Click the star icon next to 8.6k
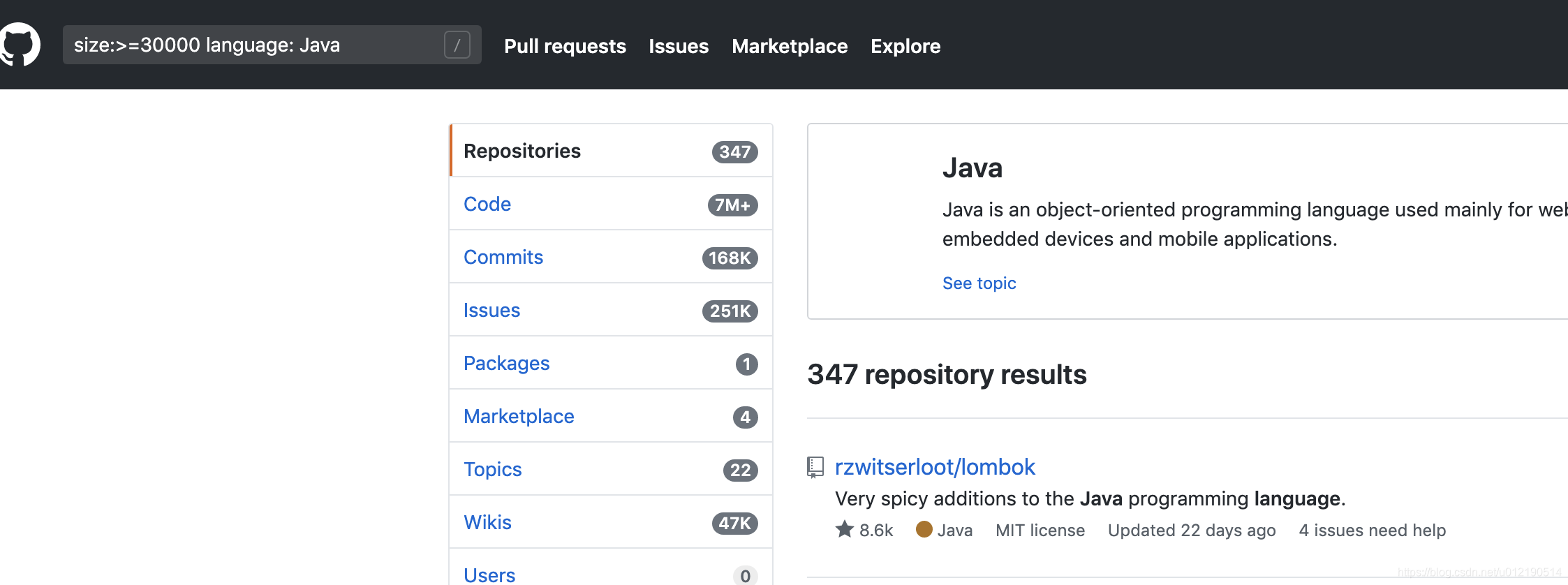Viewport: 1568px width, 585px height. tap(844, 529)
